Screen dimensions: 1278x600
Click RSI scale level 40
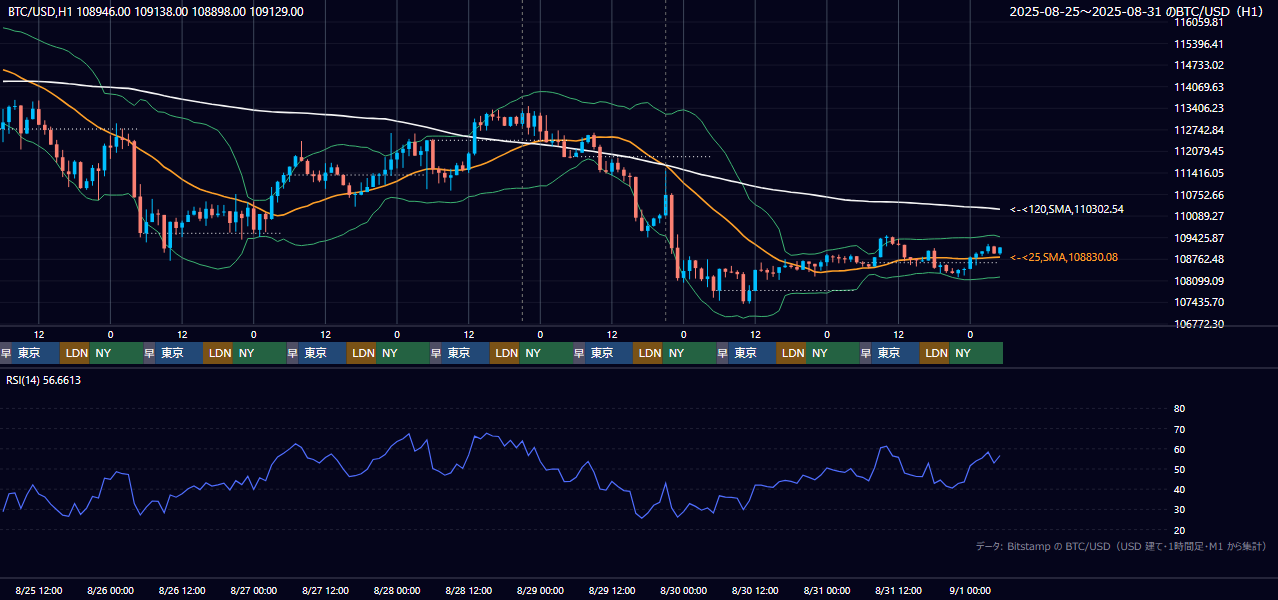pos(1180,489)
